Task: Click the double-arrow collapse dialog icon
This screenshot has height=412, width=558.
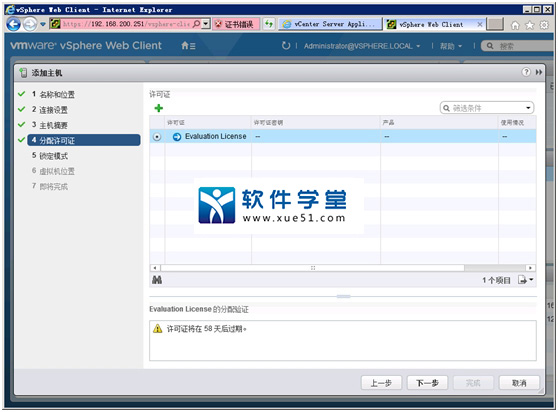Action: click(539, 72)
